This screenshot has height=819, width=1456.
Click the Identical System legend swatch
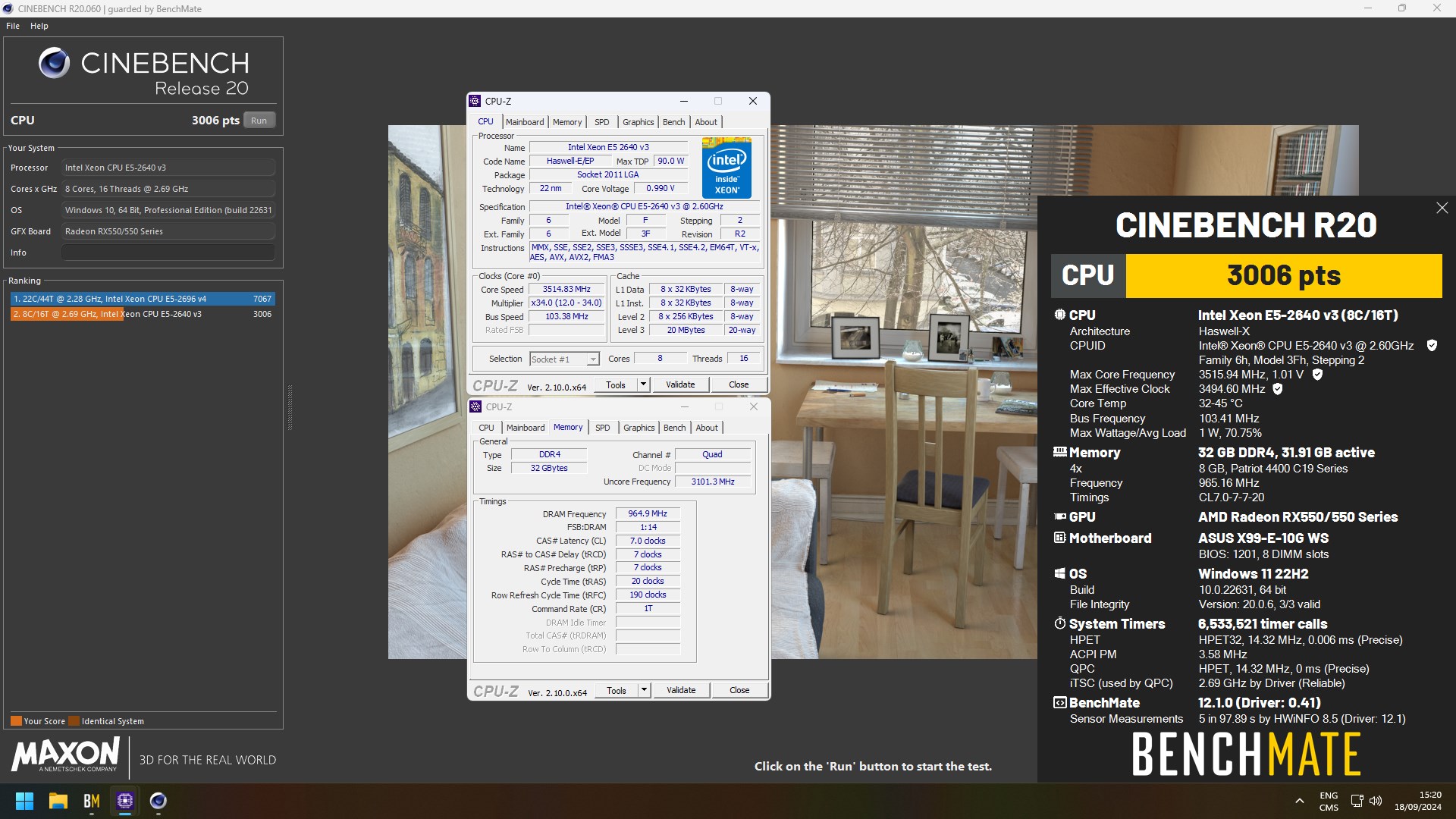[74, 721]
